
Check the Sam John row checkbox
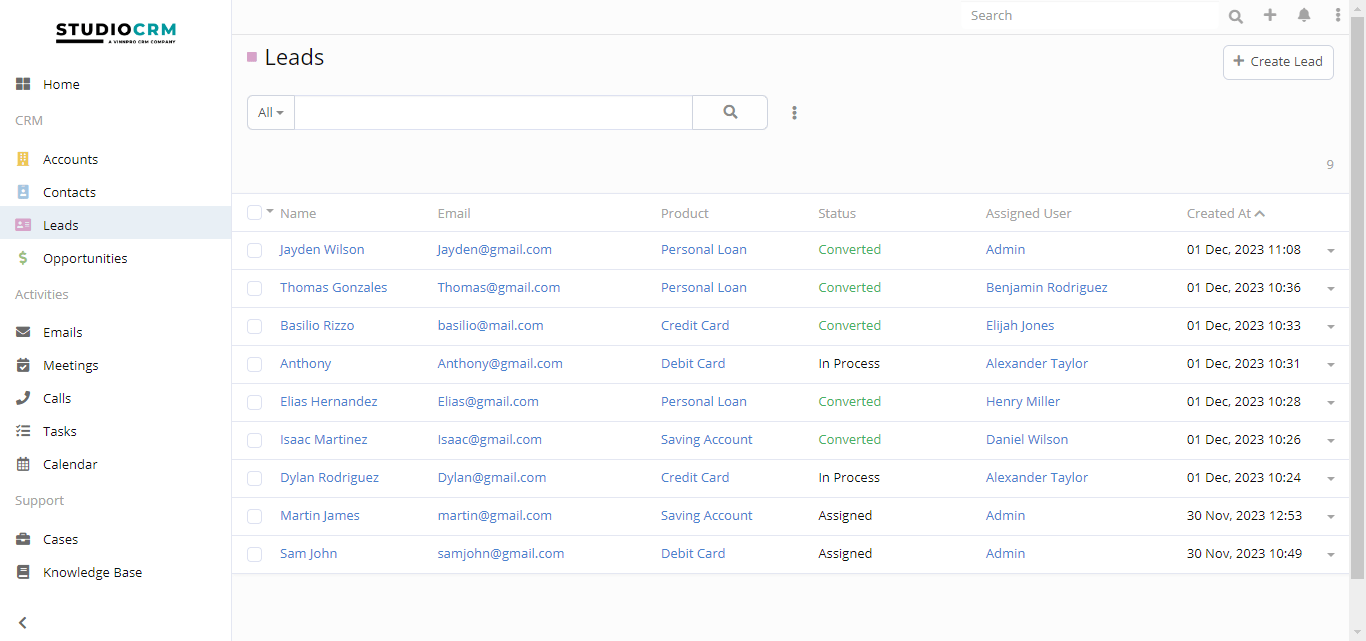coord(255,554)
